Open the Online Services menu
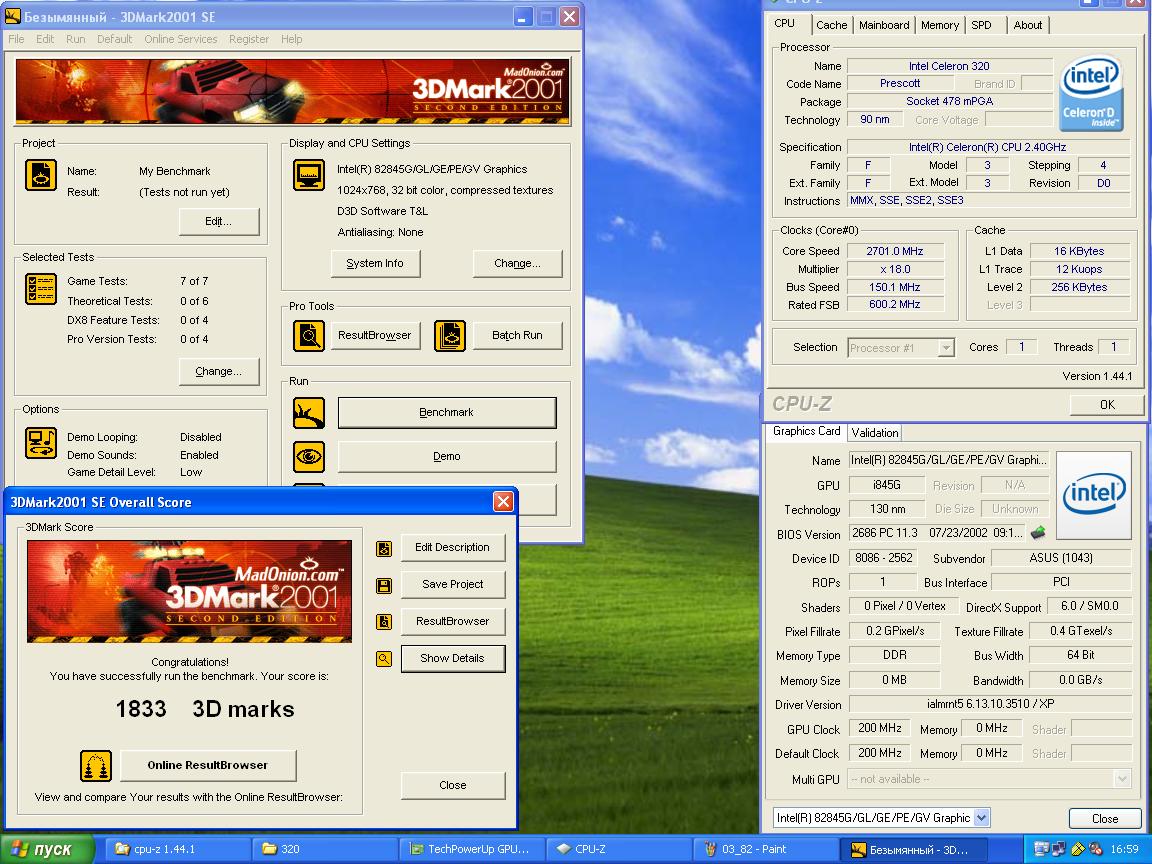 [x=181, y=39]
